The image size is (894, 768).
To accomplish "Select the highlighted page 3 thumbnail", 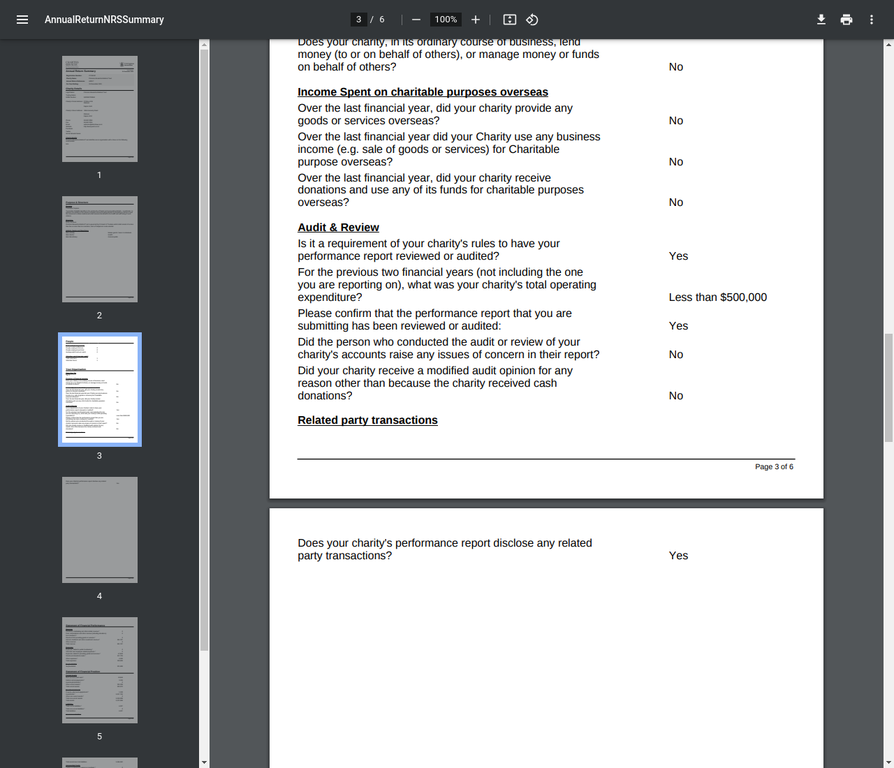I will [99, 389].
